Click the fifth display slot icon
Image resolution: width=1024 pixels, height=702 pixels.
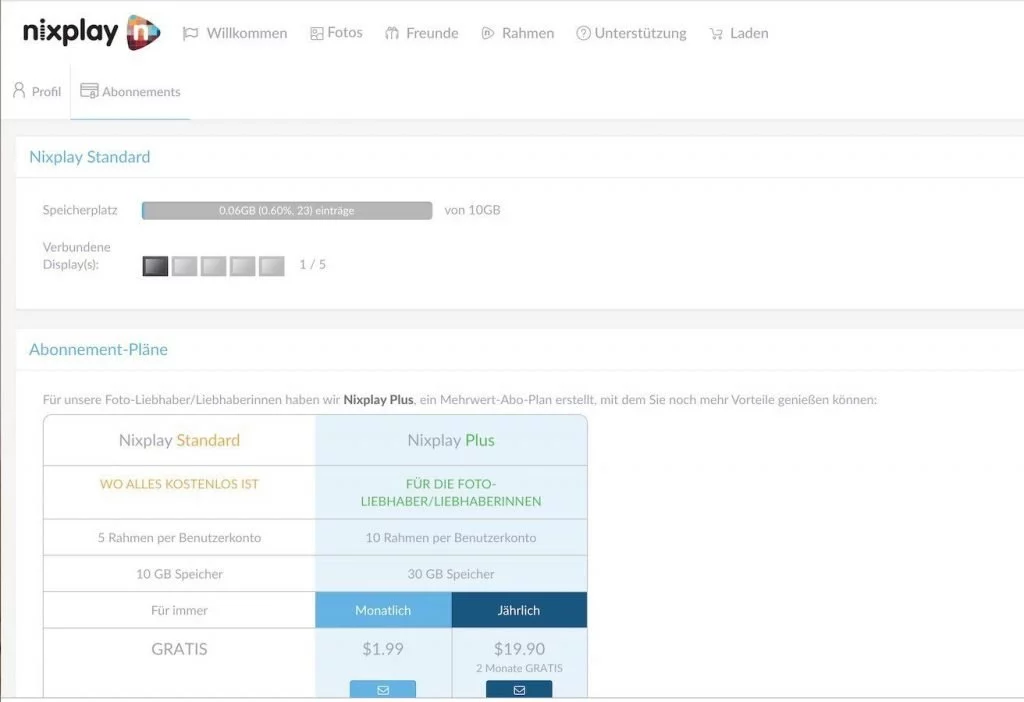pos(272,266)
